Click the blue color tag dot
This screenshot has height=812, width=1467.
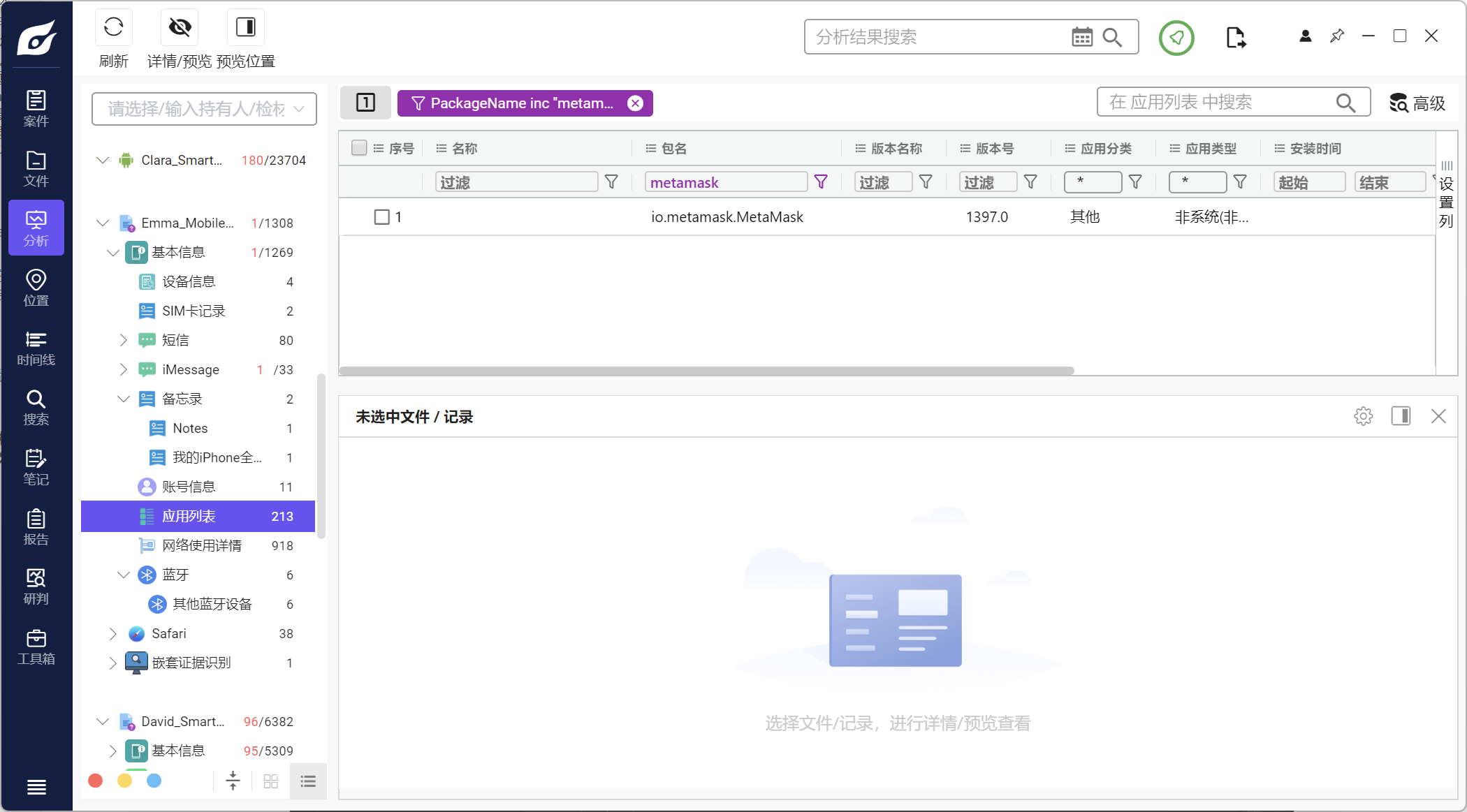154,781
